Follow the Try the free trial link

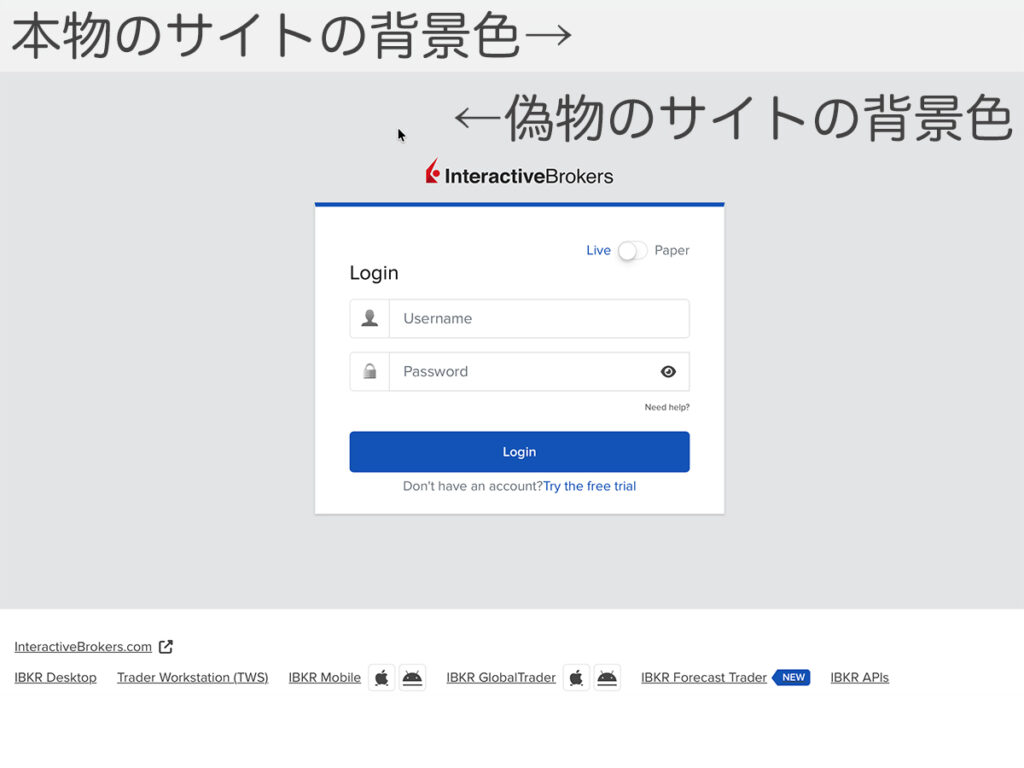click(589, 487)
